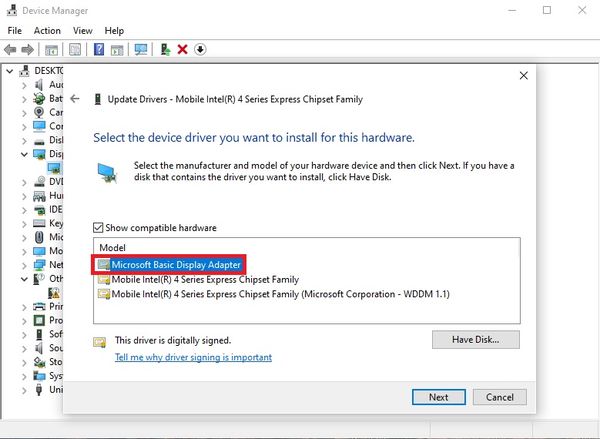Click the blue Help question-mark icon
600x439 pixels.
99,49
